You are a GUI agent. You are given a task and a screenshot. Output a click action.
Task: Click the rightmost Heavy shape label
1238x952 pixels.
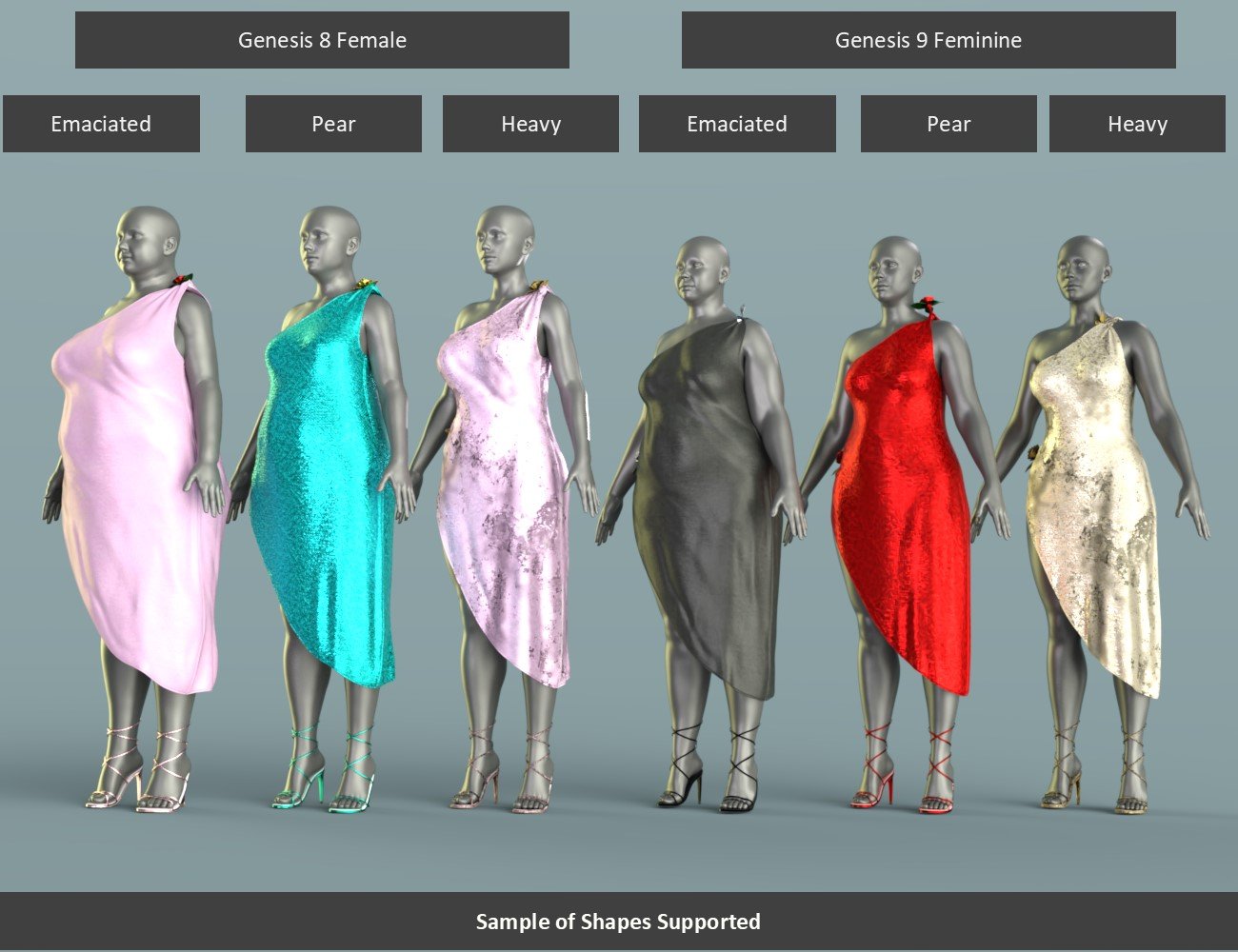[1137, 124]
